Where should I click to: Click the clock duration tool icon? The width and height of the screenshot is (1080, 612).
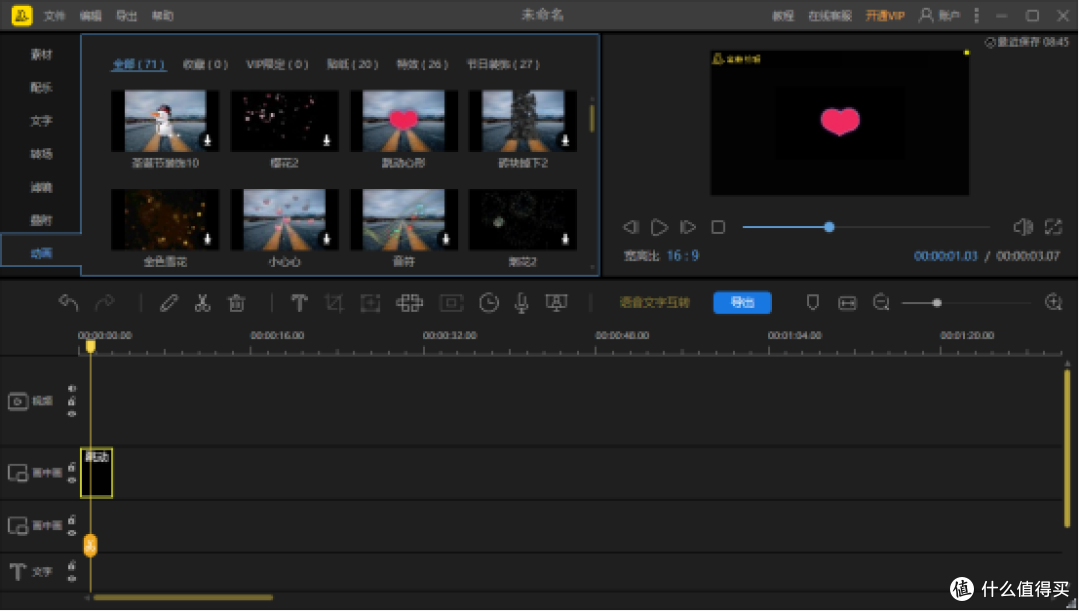click(x=488, y=303)
